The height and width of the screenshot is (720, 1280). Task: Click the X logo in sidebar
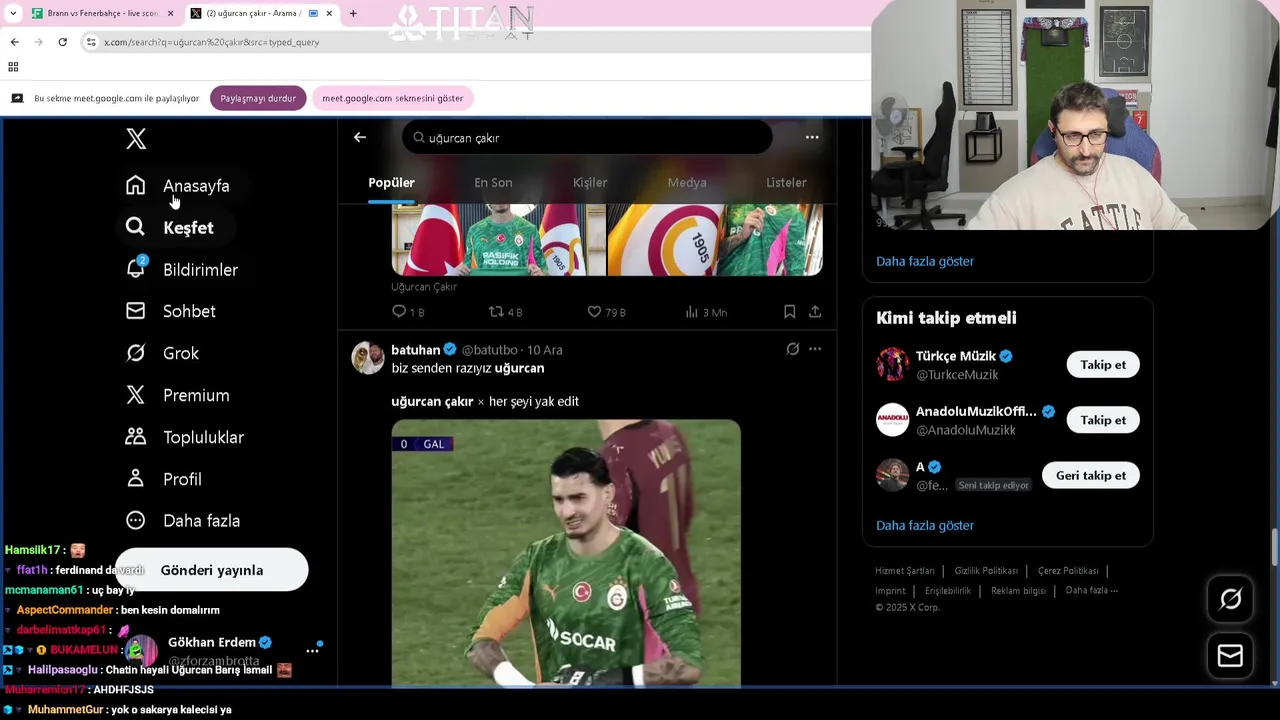136,139
